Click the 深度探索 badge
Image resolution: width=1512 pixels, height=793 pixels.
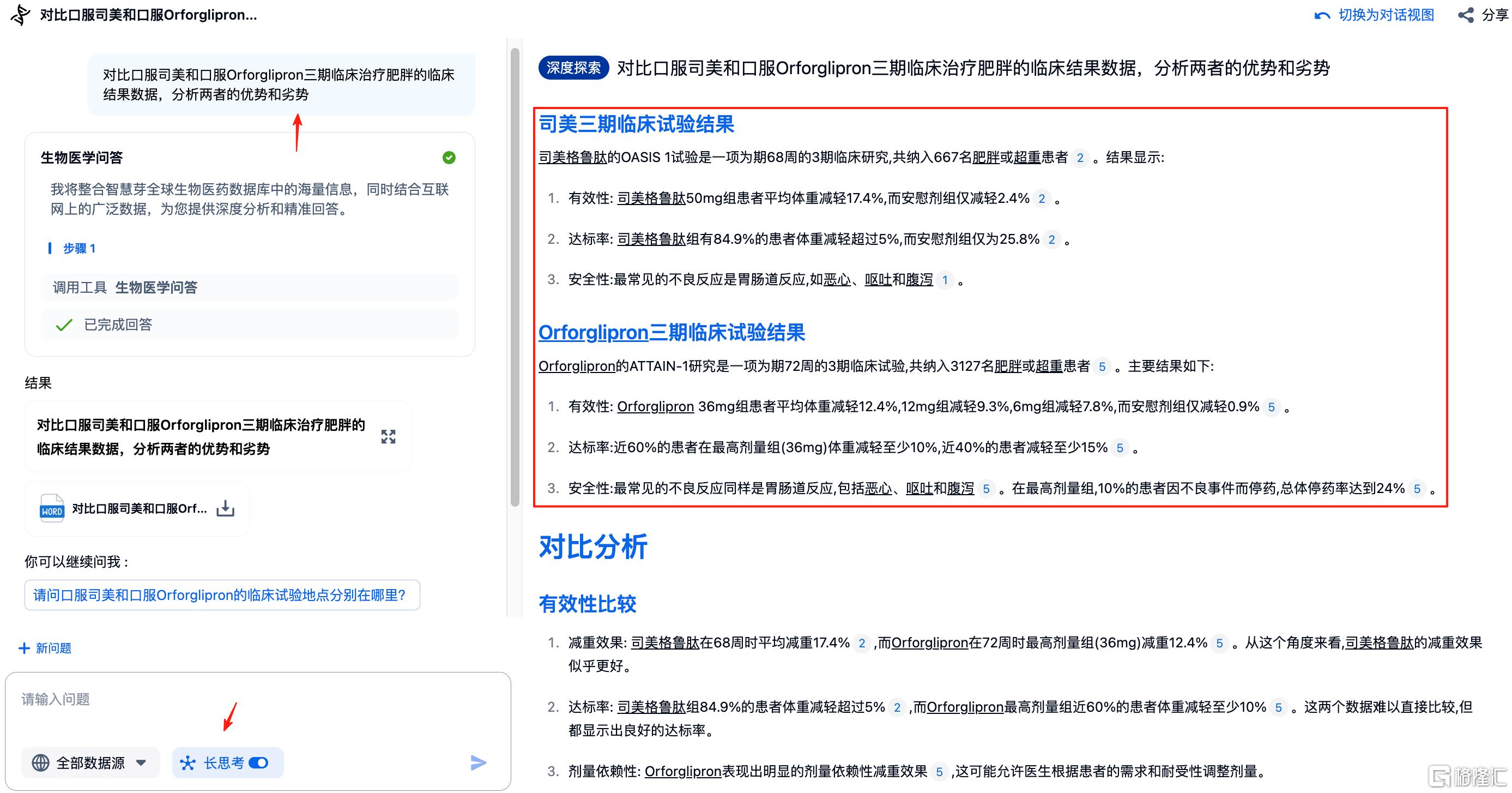(x=573, y=68)
